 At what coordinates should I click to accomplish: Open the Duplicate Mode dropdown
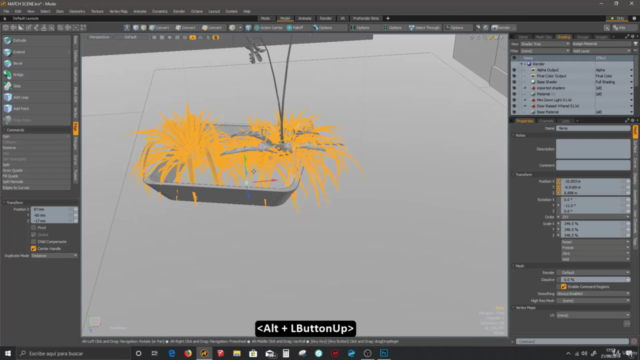pos(54,256)
